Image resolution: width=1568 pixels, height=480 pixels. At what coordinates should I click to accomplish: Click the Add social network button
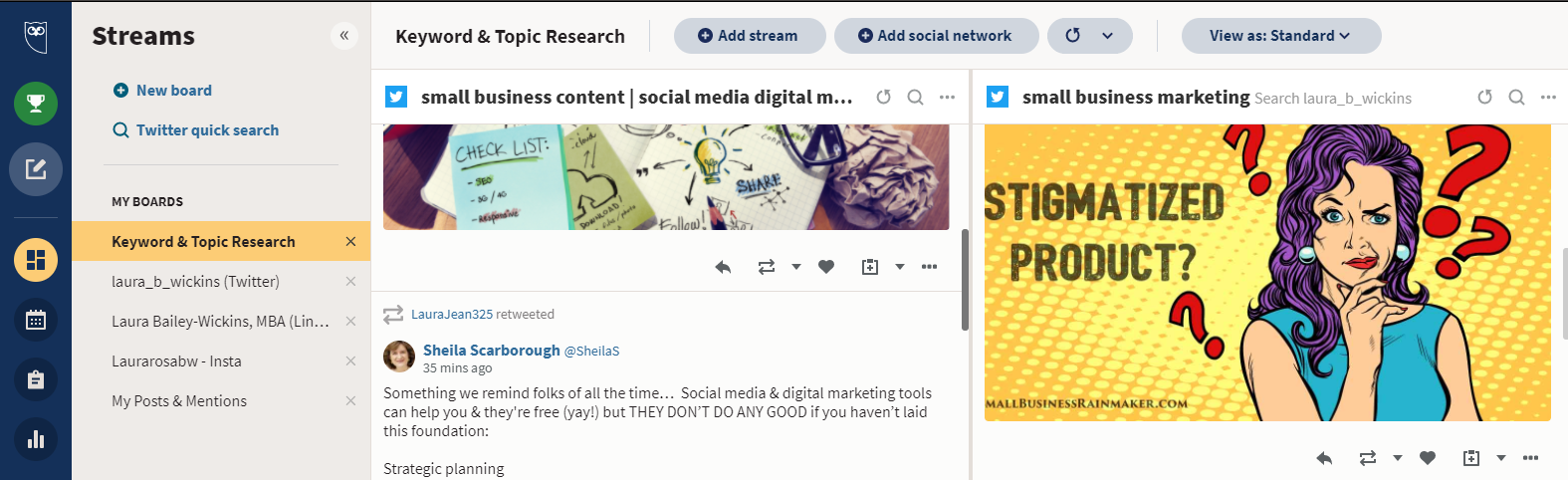tap(936, 36)
